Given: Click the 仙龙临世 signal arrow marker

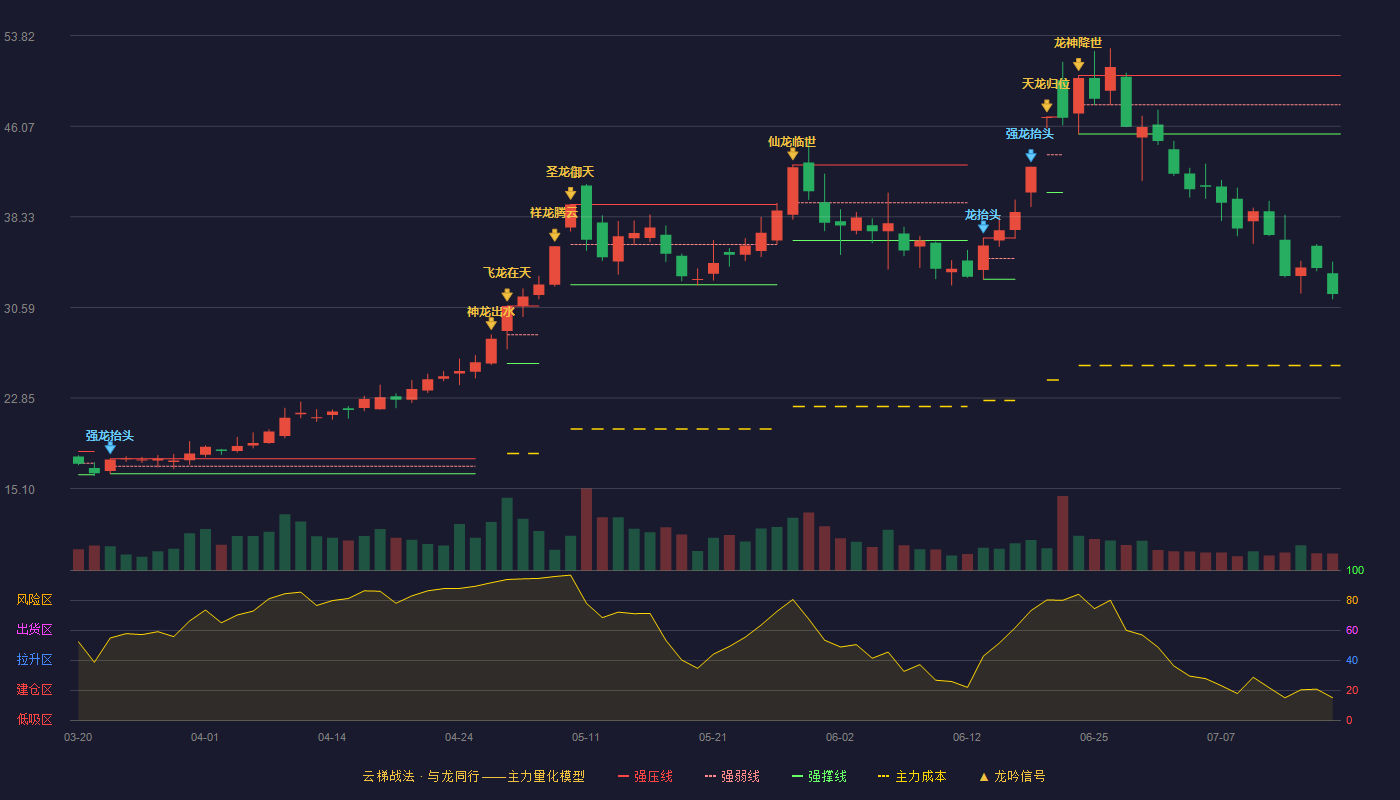Looking at the screenshot, I should click(x=792, y=154).
